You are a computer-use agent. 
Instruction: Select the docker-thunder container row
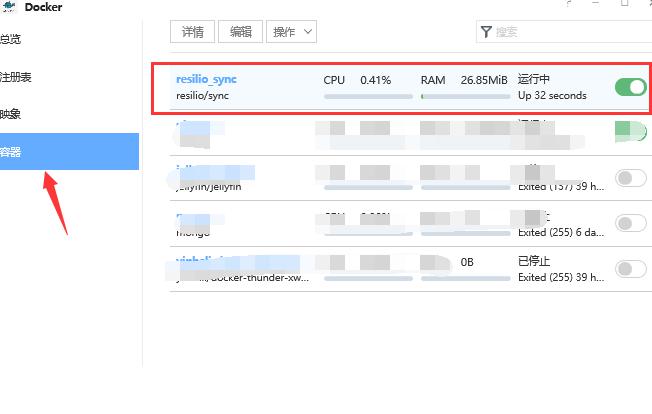240,268
